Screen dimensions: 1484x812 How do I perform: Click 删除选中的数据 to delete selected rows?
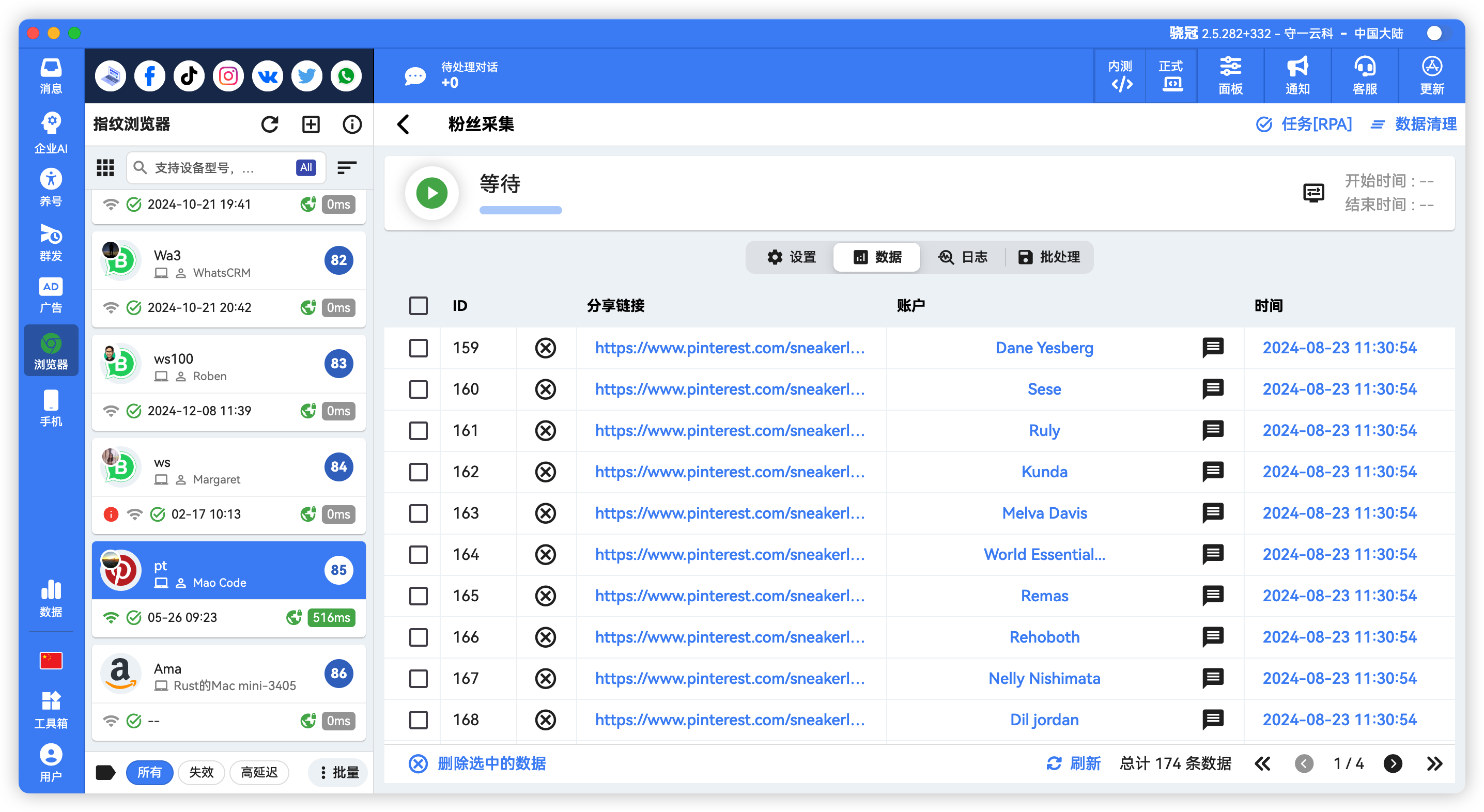[x=492, y=763]
